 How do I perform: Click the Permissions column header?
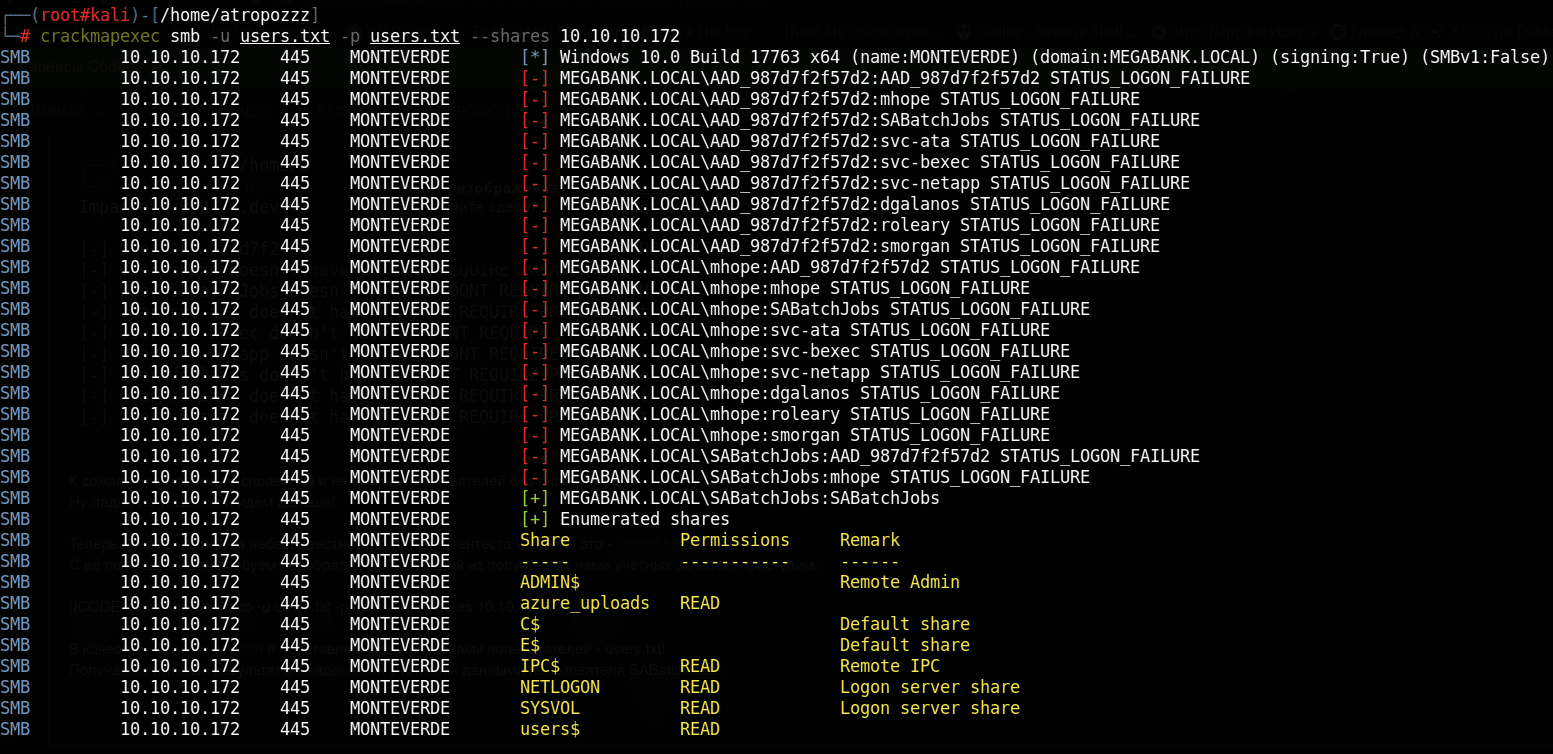[735, 540]
